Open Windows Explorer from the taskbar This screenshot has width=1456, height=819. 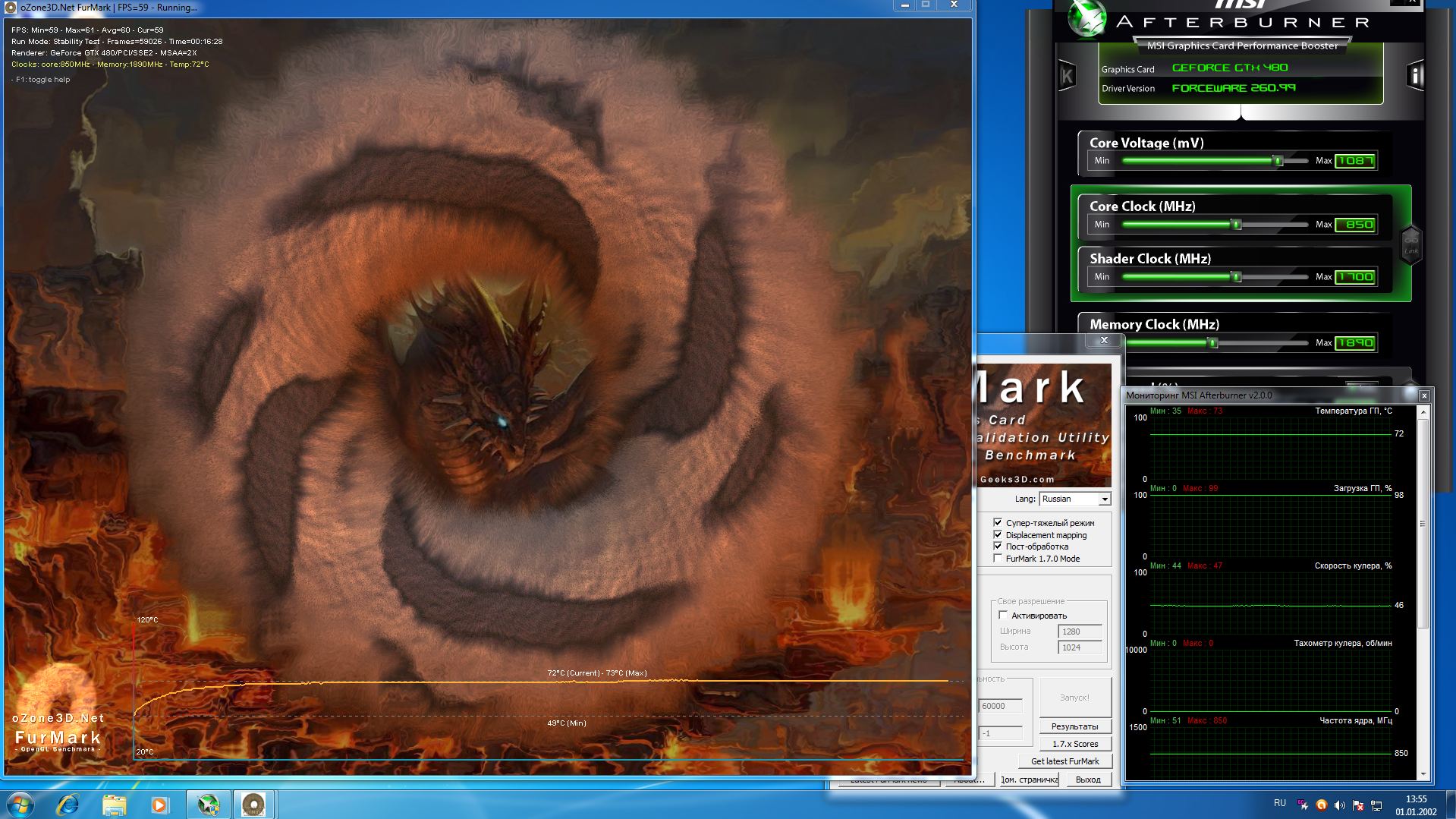point(115,805)
